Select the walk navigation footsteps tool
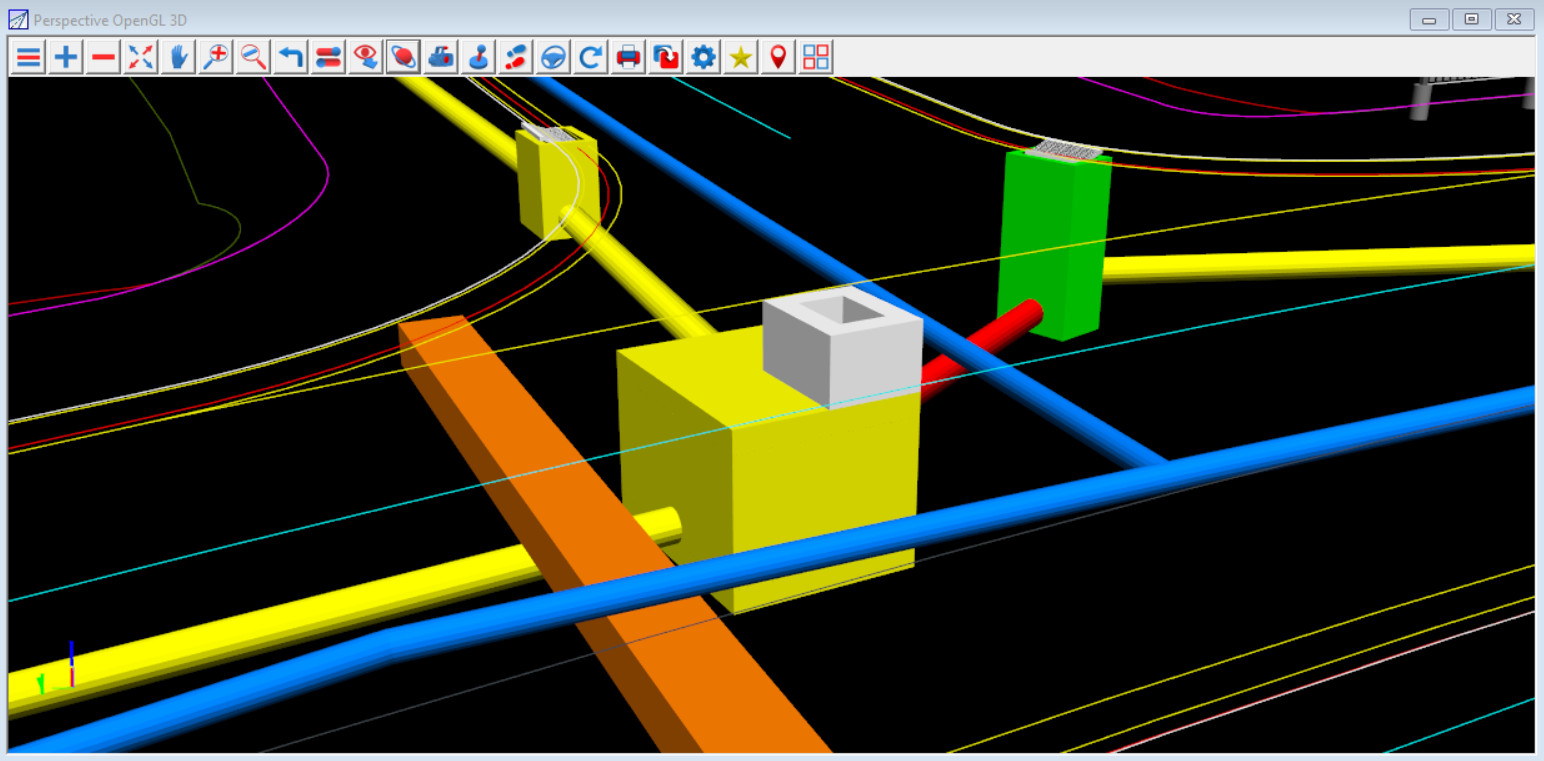The height and width of the screenshot is (761, 1544). [515, 57]
